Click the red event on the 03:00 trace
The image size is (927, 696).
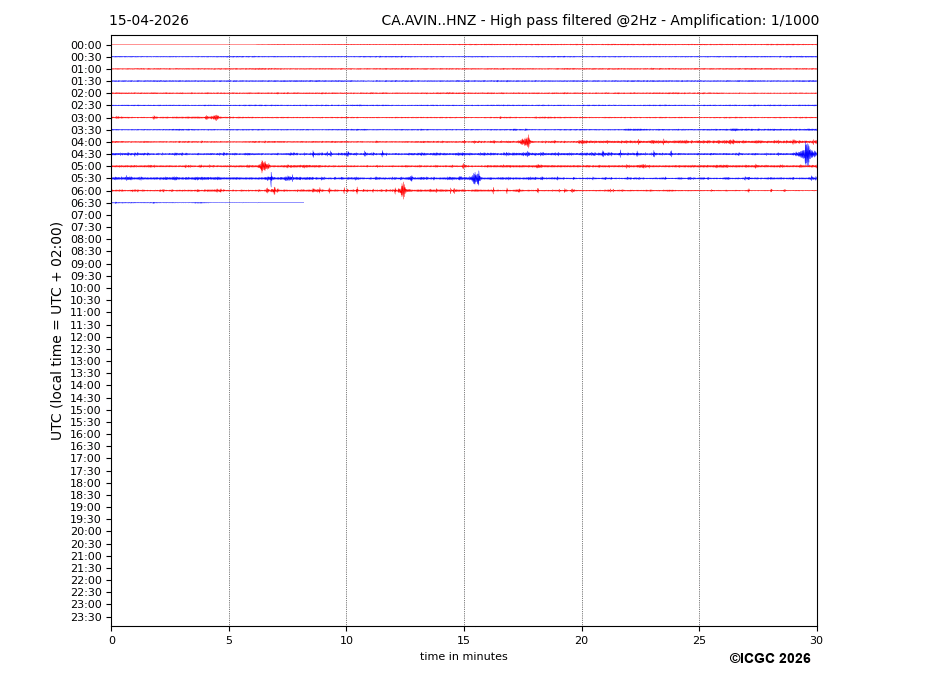click(x=214, y=117)
